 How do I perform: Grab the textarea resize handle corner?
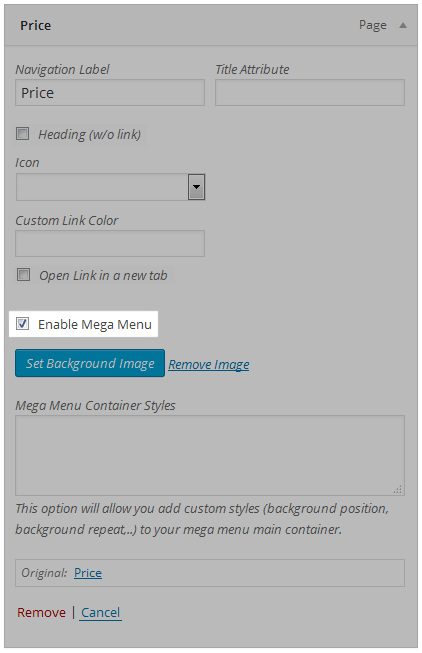click(x=398, y=489)
